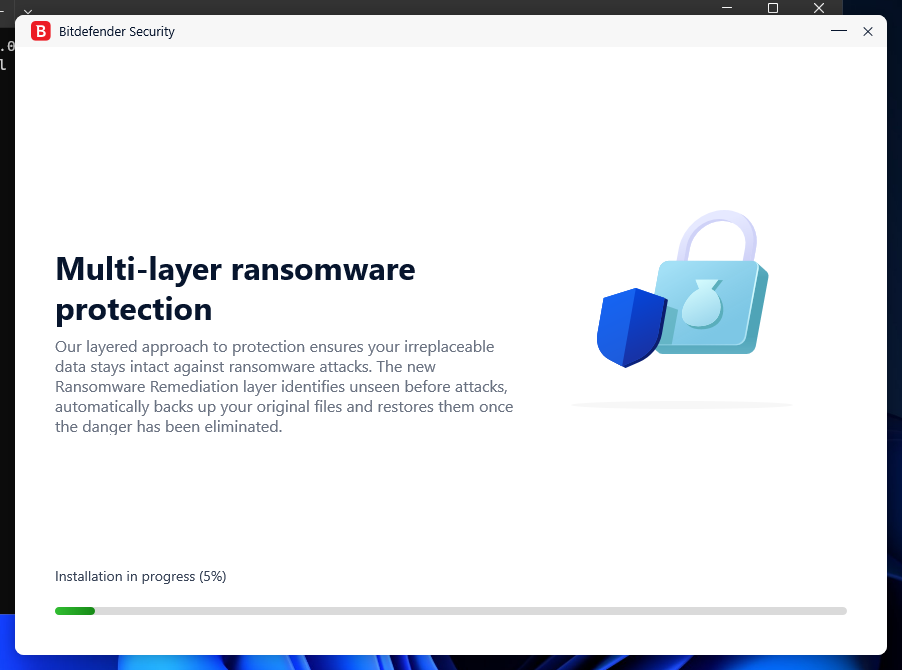Maximize the background desktop window

coord(772,8)
